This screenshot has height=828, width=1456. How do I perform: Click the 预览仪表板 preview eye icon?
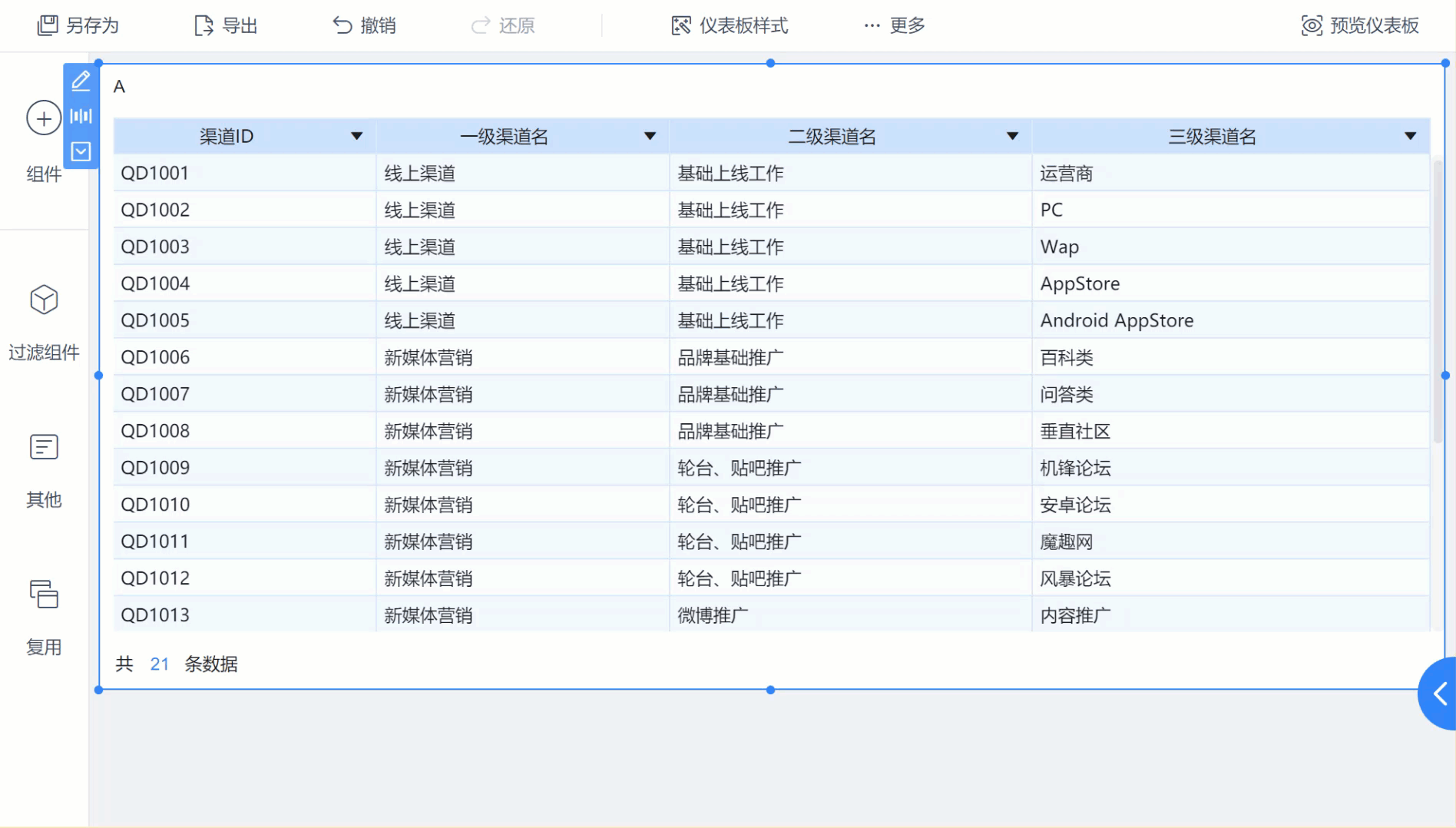(1311, 25)
